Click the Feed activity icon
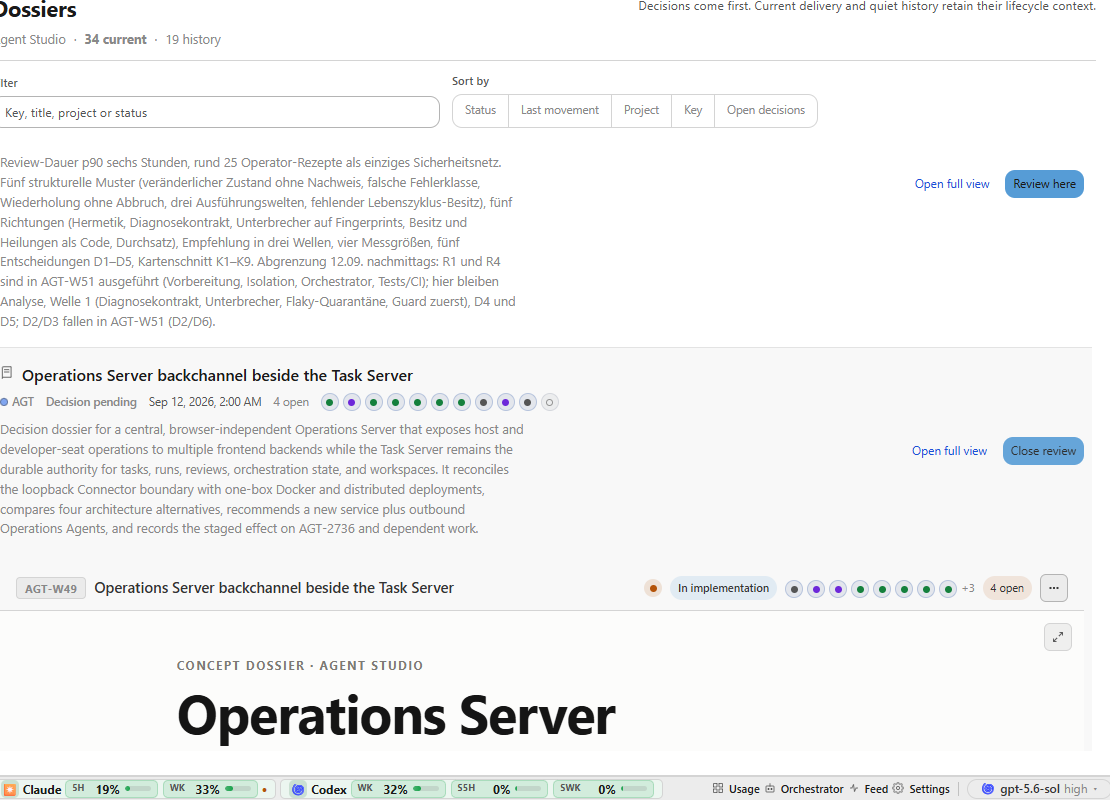The height and width of the screenshot is (800, 1110). [x=854, y=789]
